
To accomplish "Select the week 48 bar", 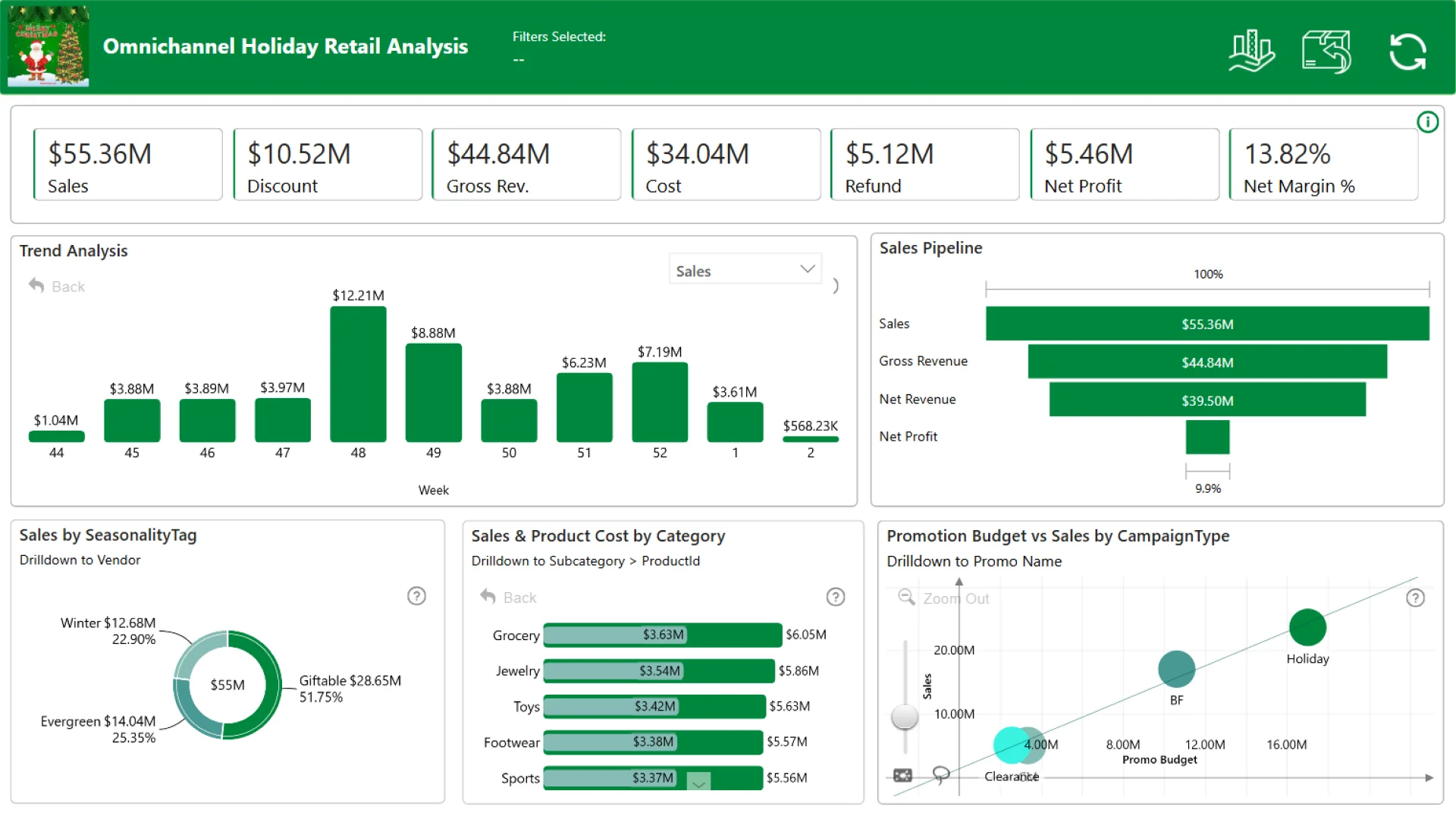I will [358, 374].
